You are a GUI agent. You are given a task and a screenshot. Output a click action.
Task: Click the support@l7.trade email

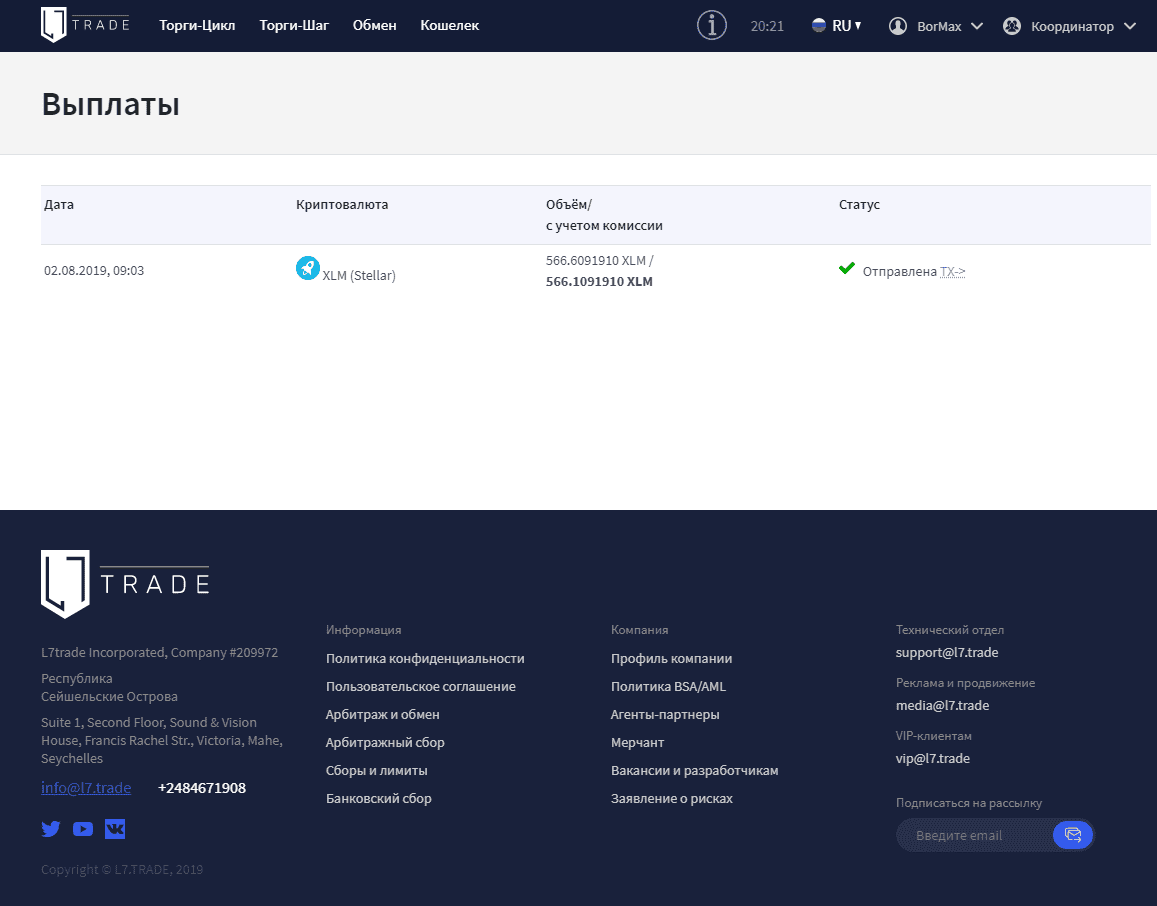(x=947, y=652)
